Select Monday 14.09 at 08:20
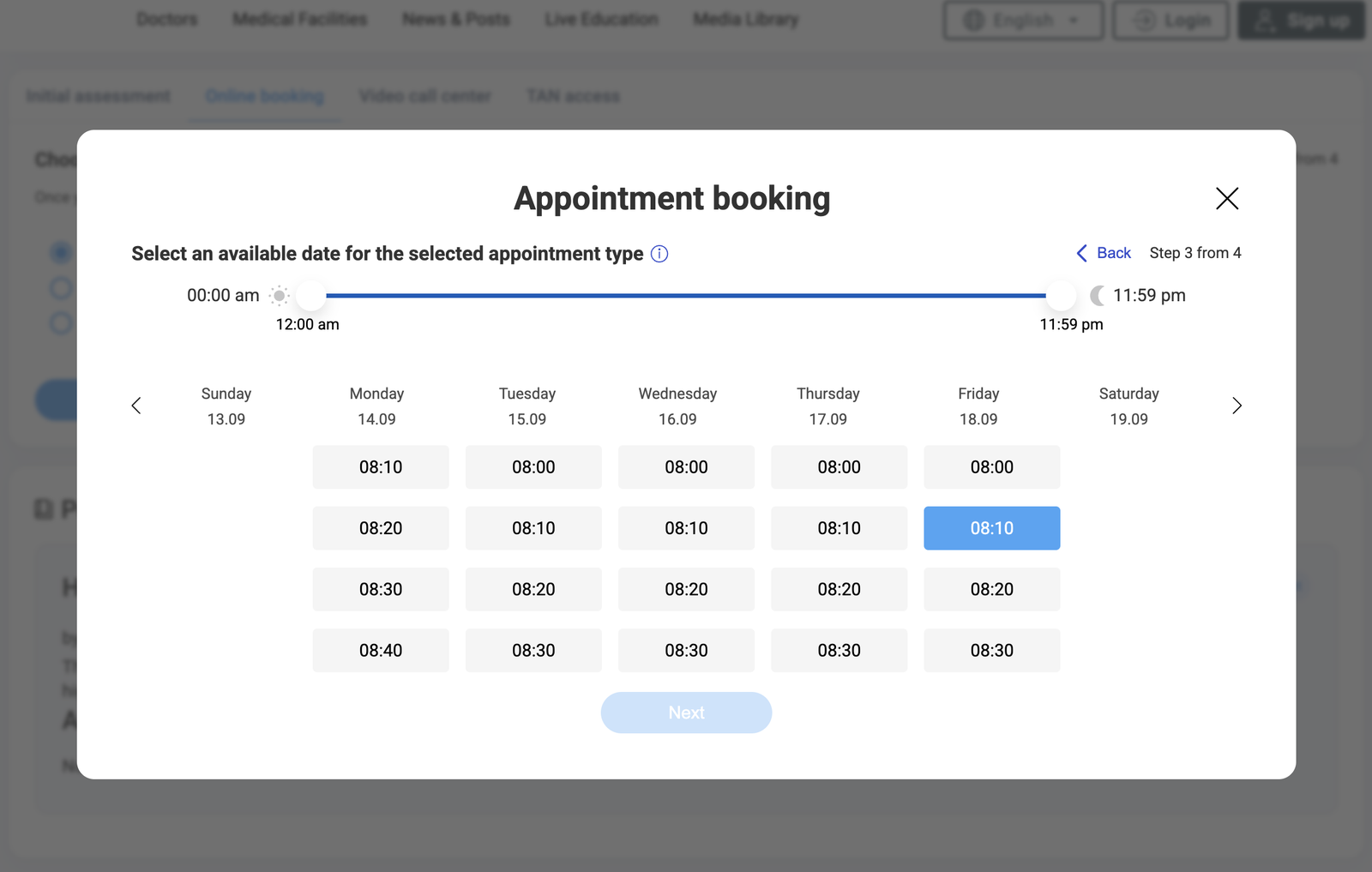This screenshot has height=872, width=1372. click(381, 528)
